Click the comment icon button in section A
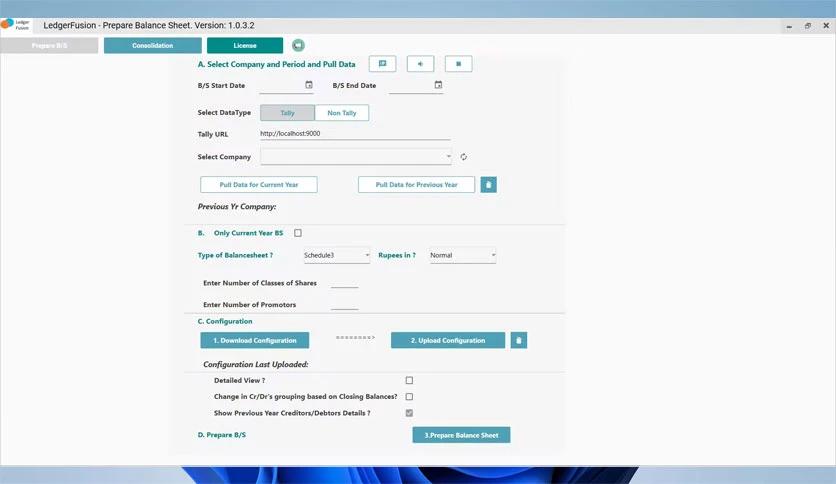This screenshot has height=484, width=836. tap(382, 64)
